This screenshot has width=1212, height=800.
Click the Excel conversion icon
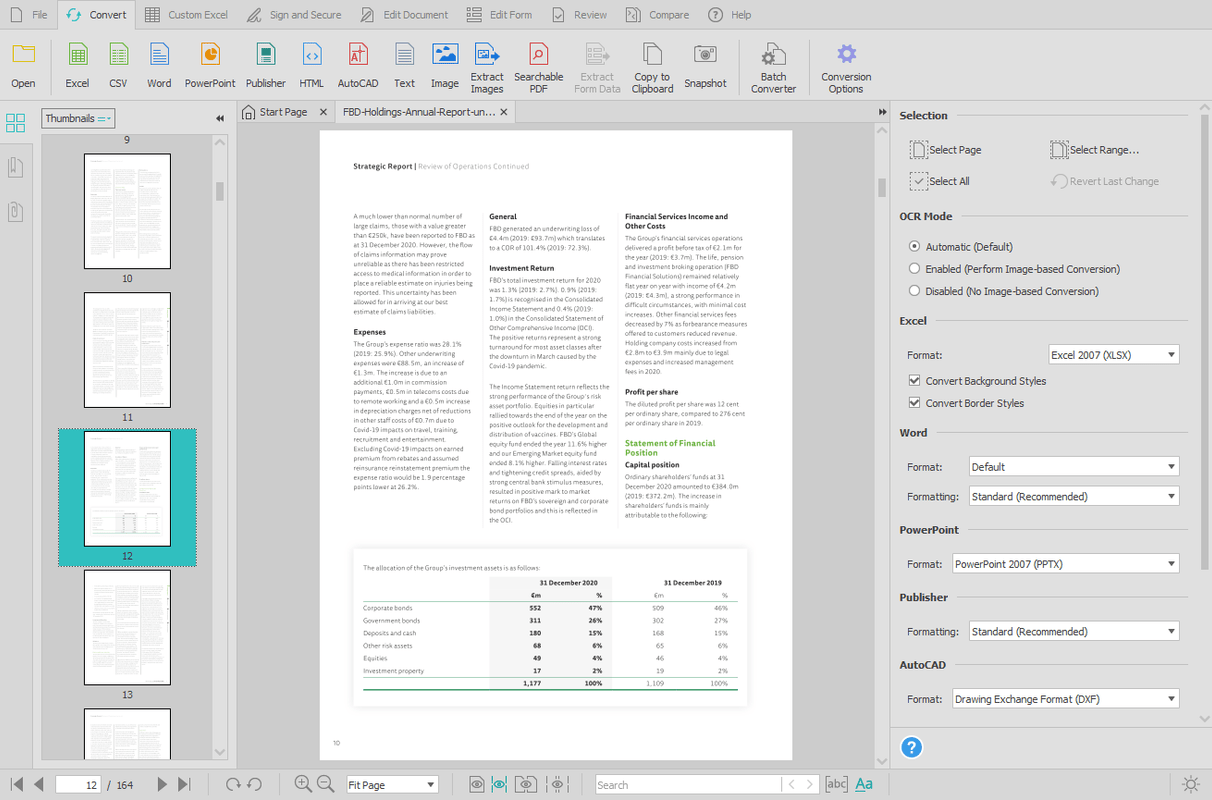tap(77, 65)
